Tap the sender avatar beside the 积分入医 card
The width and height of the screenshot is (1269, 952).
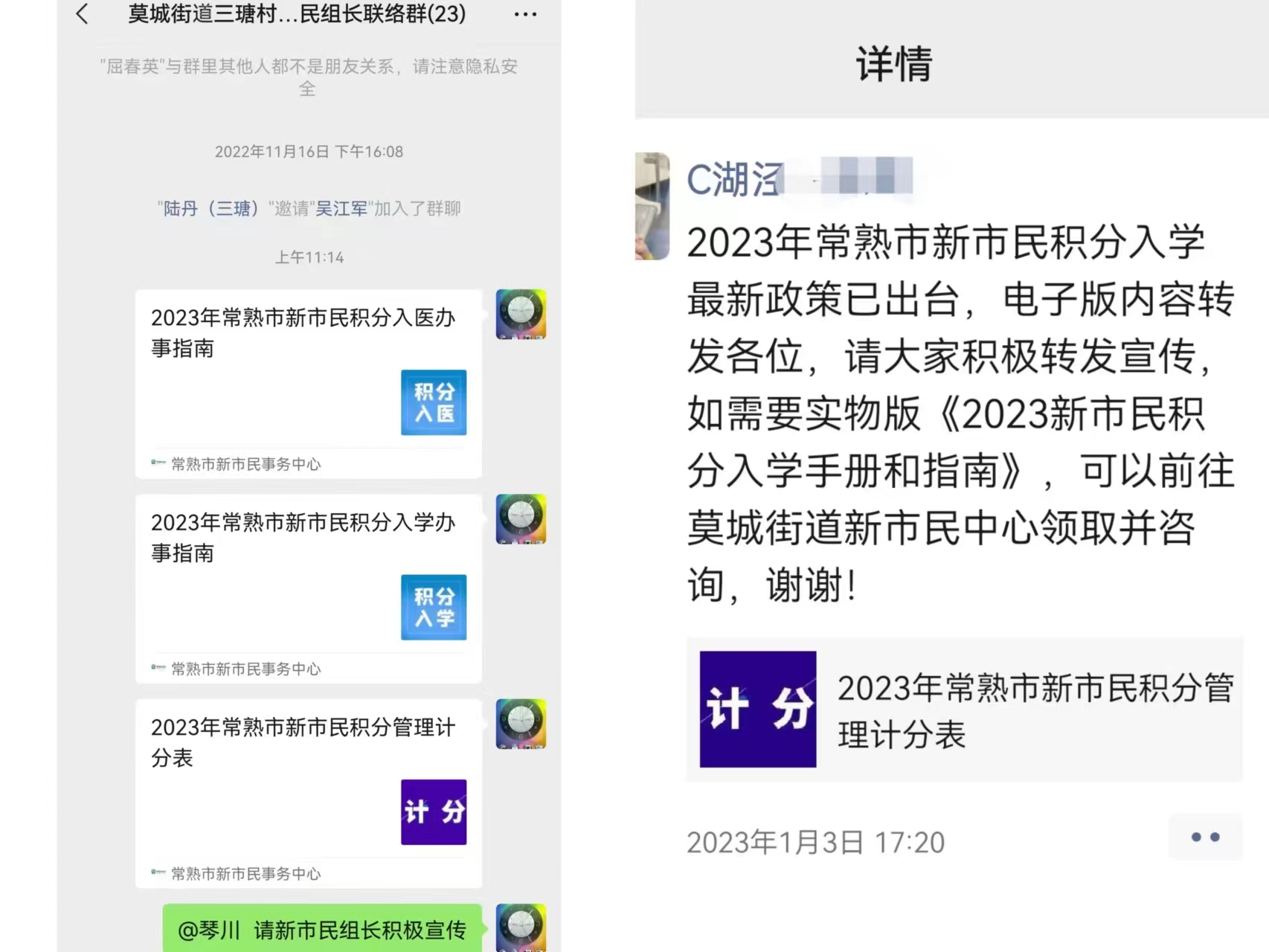pyautogui.click(x=521, y=315)
